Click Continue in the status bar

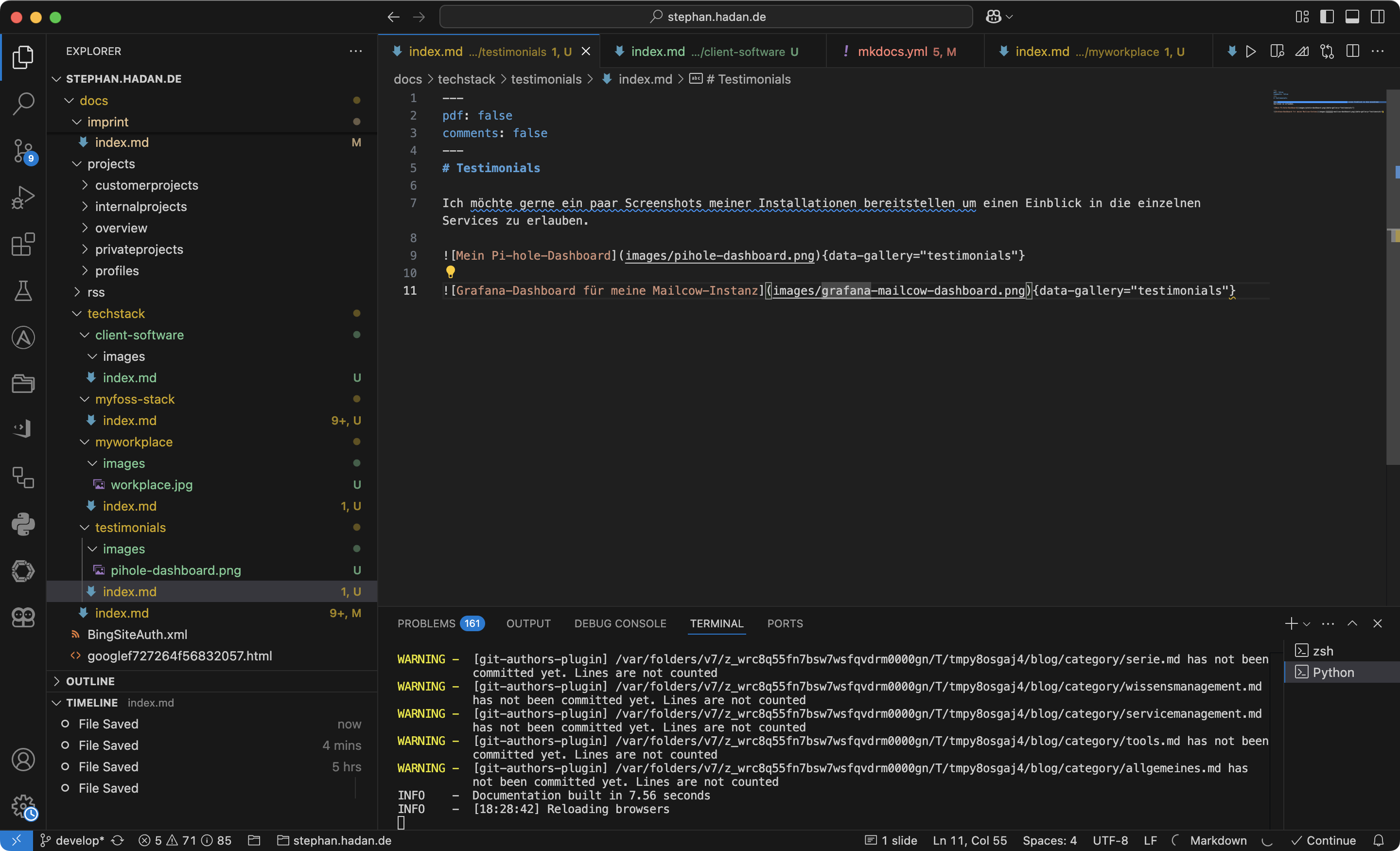1324,840
